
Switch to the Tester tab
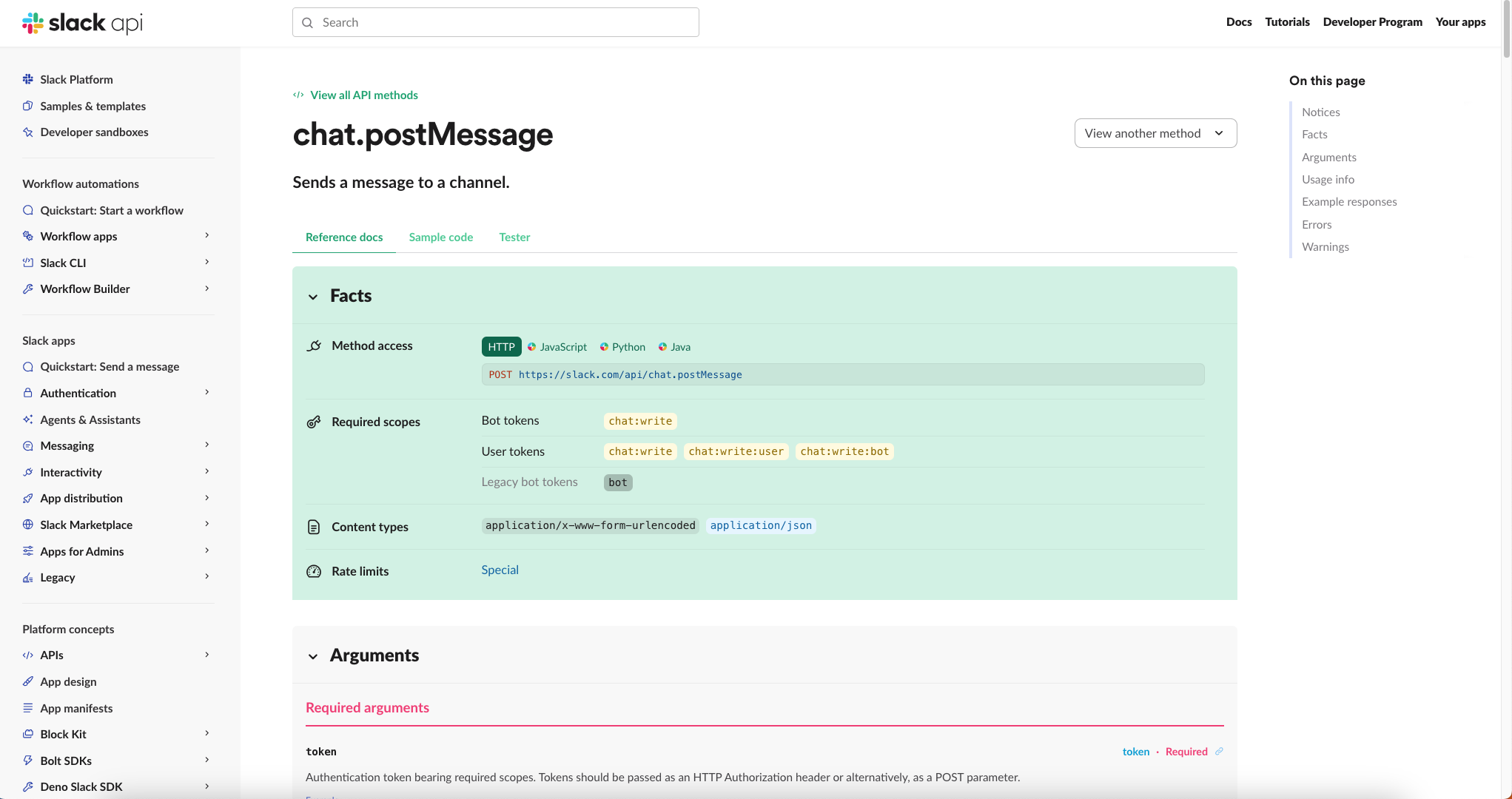[514, 237]
